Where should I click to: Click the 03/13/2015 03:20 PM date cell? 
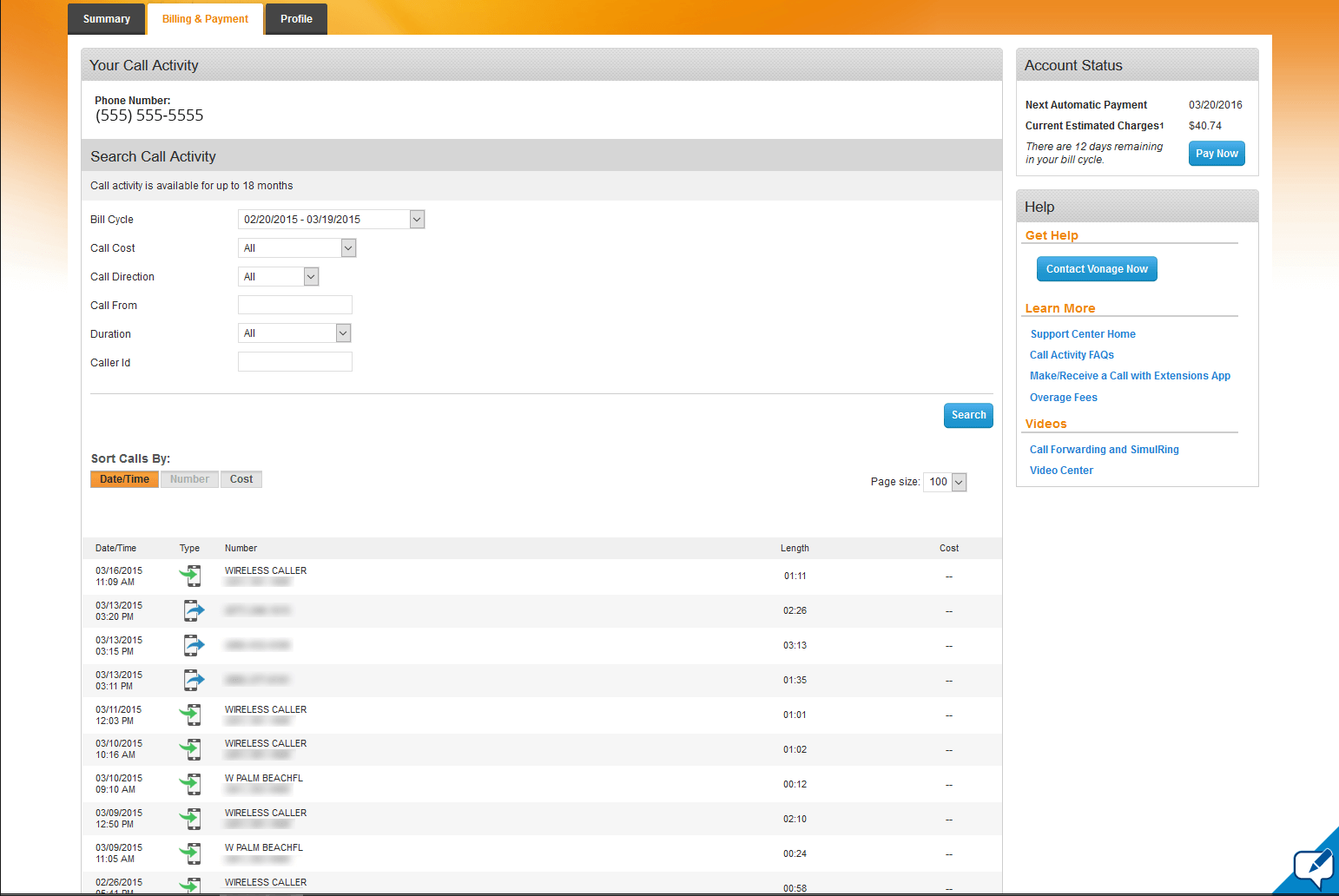[119, 611]
